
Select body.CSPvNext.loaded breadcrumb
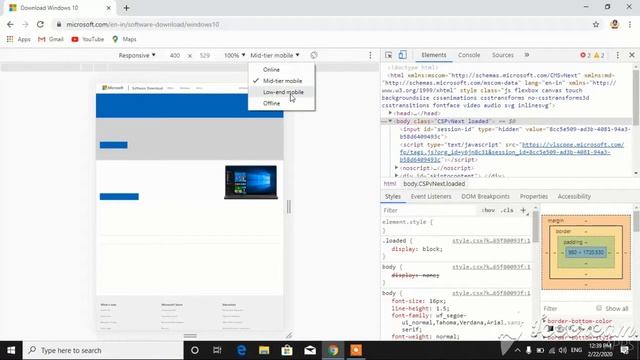click(434, 184)
